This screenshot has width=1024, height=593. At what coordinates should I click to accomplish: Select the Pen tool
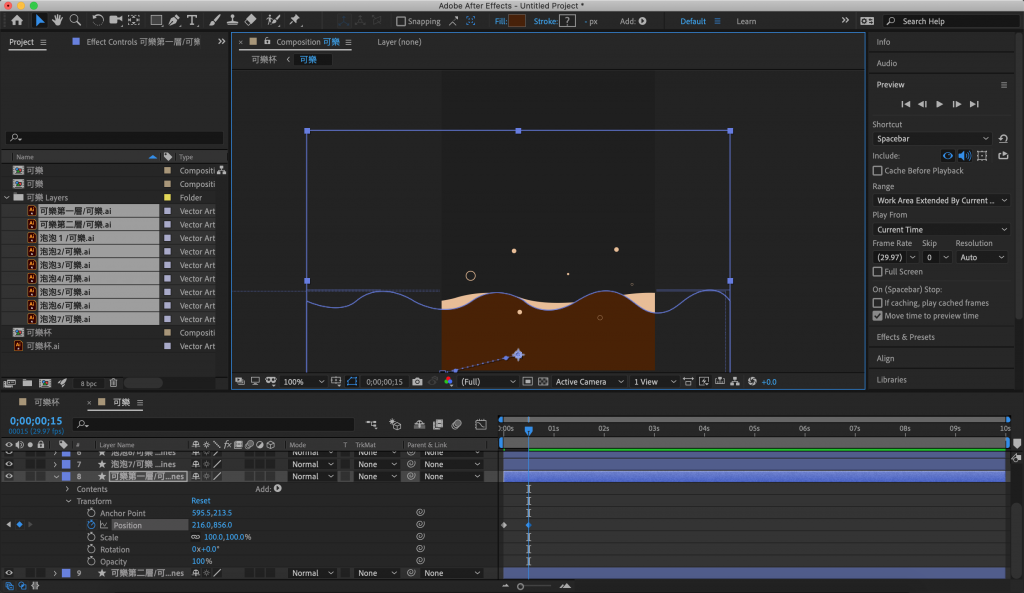[x=174, y=20]
